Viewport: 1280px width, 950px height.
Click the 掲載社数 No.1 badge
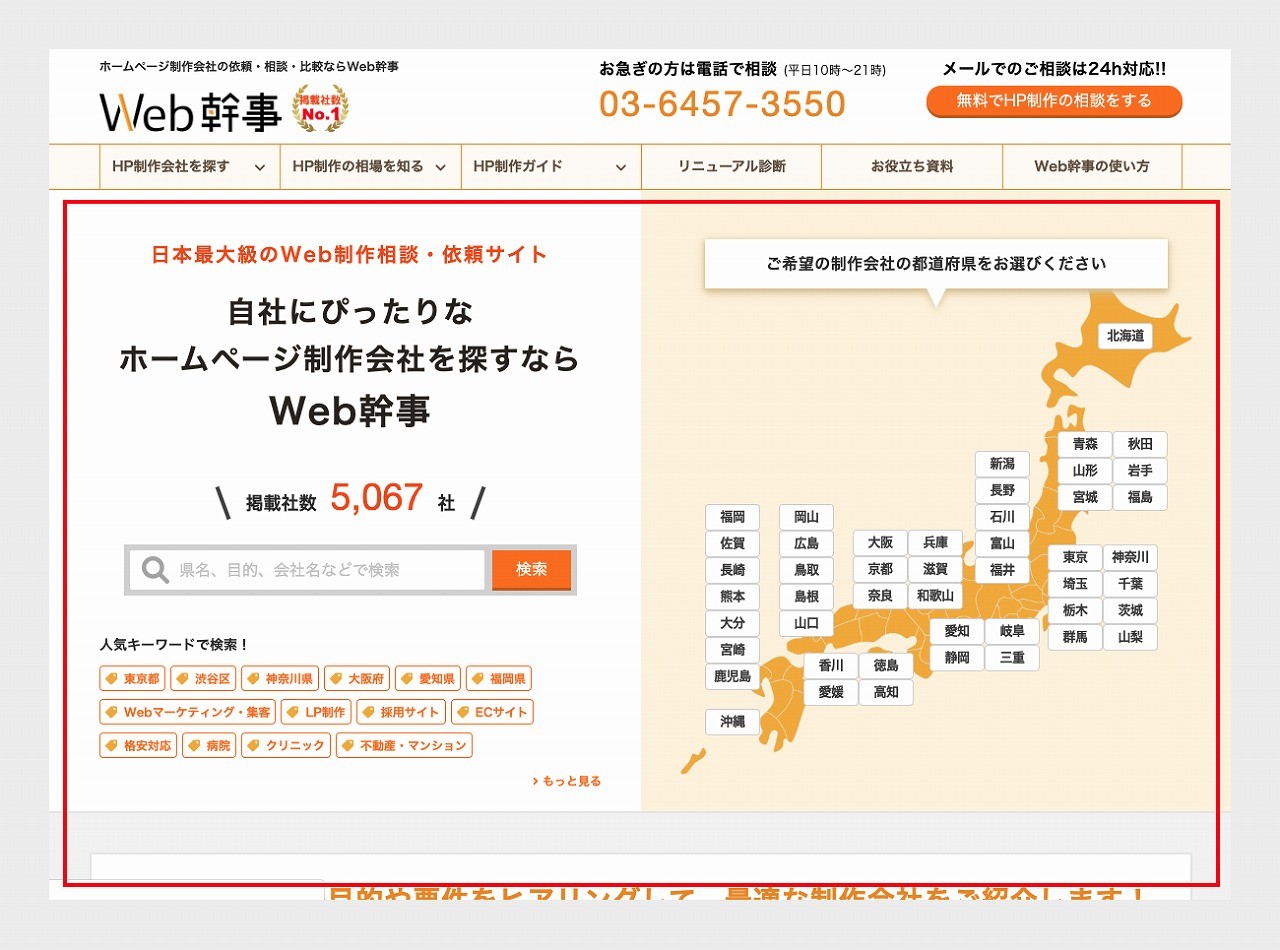point(320,109)
